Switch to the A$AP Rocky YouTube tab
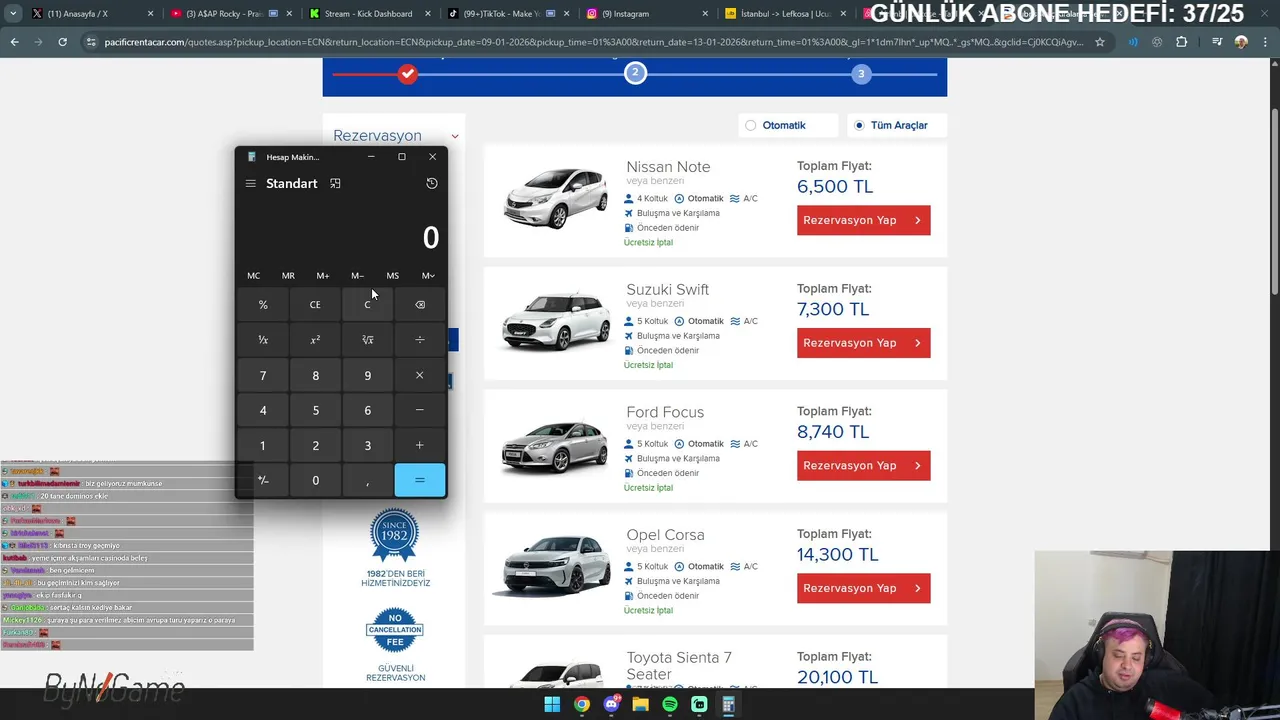 229,14
